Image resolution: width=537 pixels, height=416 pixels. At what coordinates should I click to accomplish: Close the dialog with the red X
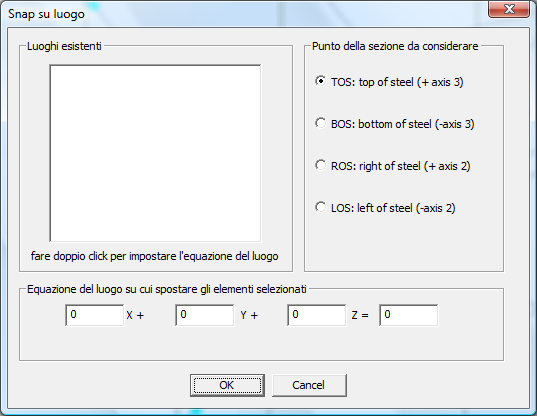[509, 9]
